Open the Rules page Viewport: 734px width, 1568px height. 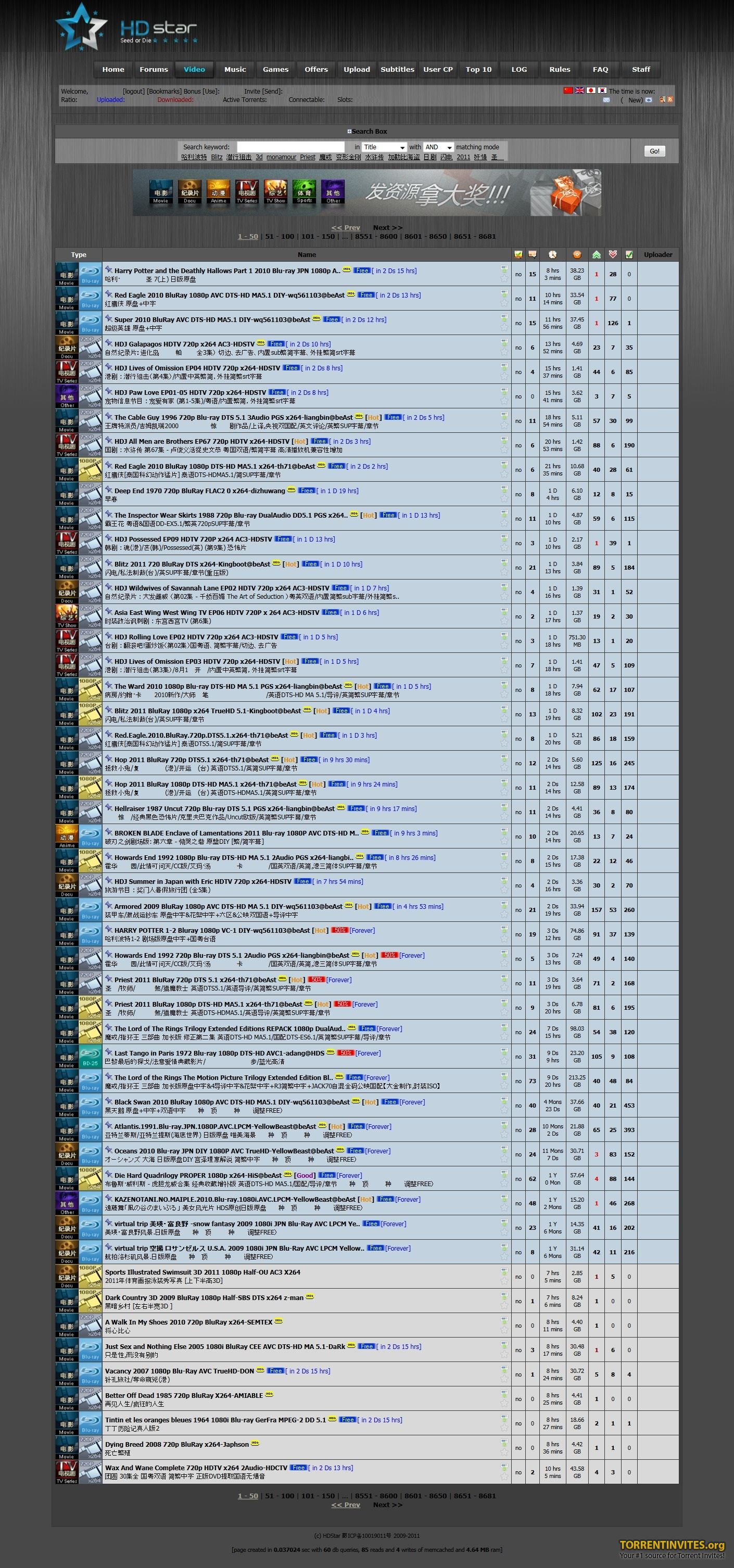coord(560,69)
